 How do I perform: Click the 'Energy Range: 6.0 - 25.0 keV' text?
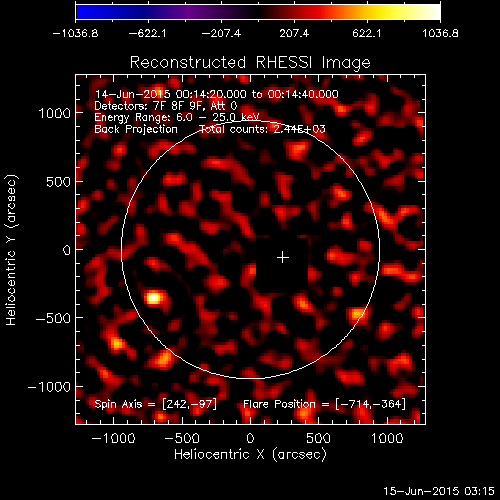point(177,117)
